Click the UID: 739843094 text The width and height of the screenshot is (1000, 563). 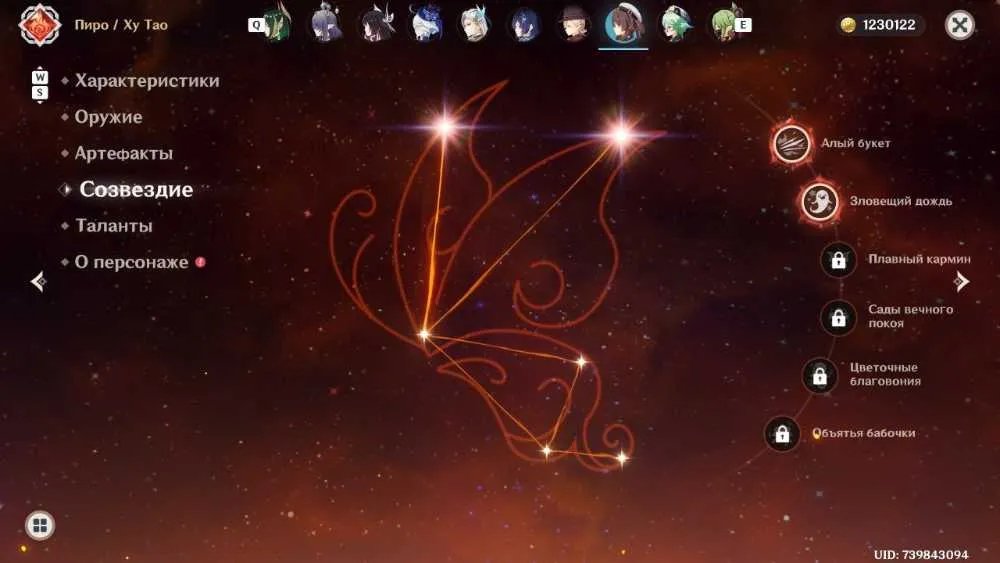[x=921, y=555]
